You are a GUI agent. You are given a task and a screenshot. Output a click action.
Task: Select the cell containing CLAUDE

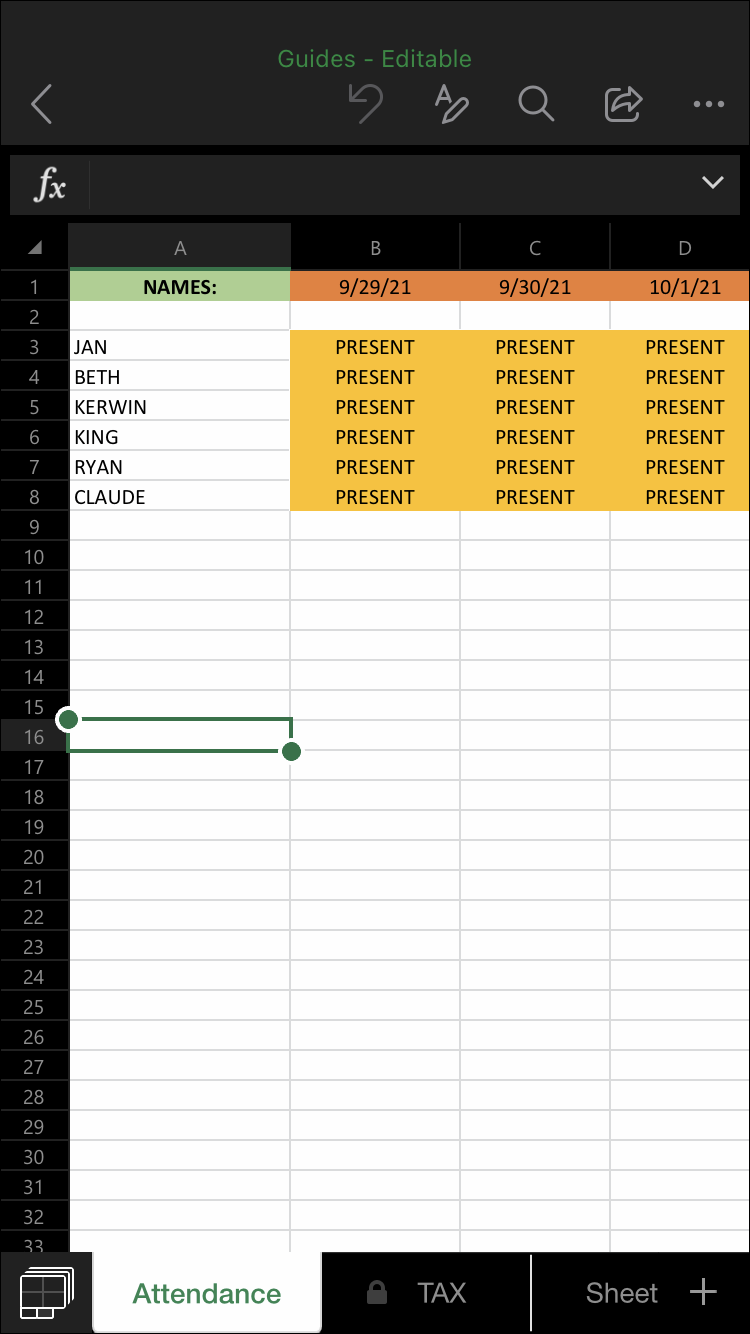click(180, 497)
